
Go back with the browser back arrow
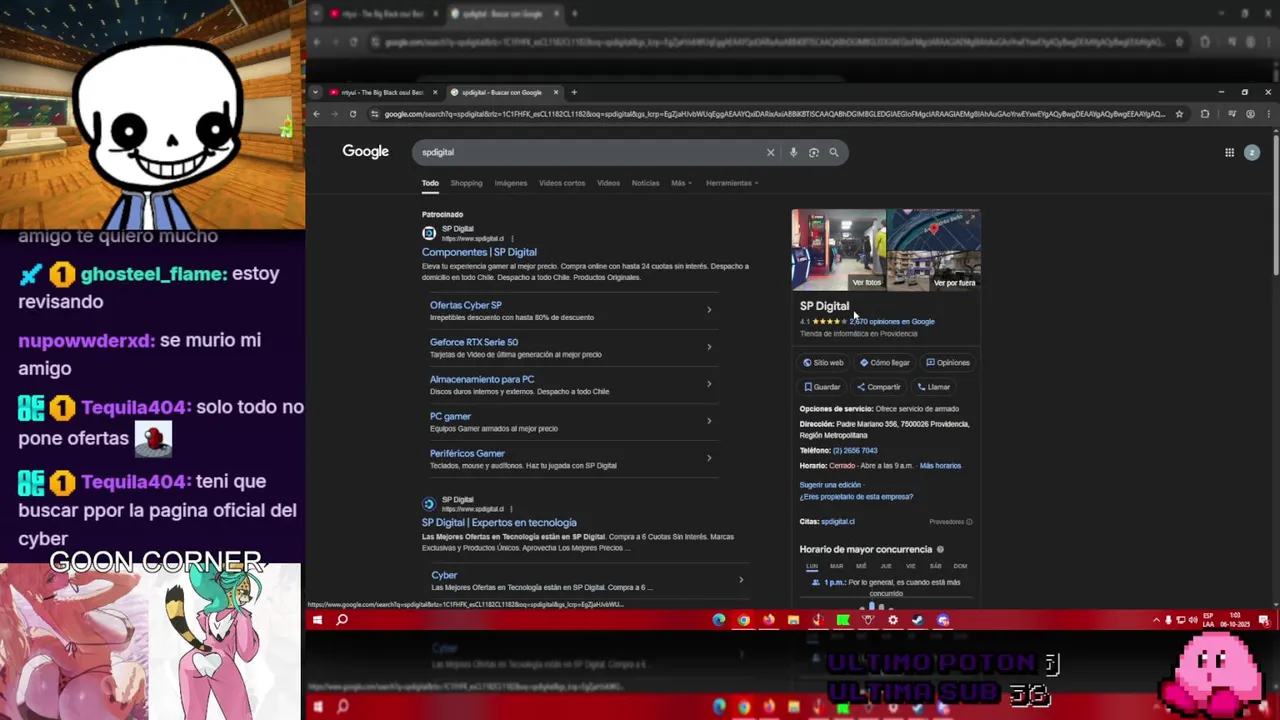(316, 114)
